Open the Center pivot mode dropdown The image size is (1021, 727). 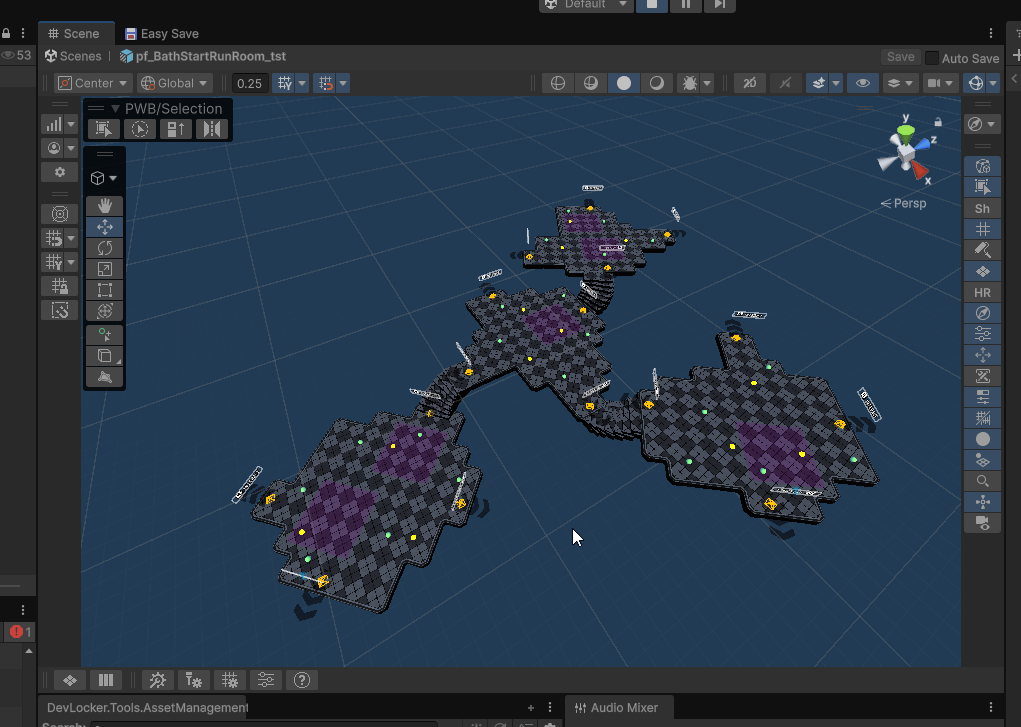point(93,83)
